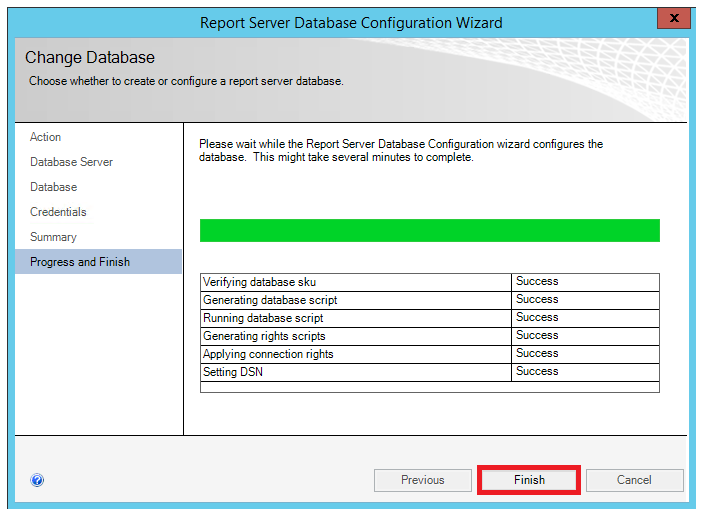Click the green completed progress bar
The width and height of the screenshot is (706, 521).
(430, 231)
